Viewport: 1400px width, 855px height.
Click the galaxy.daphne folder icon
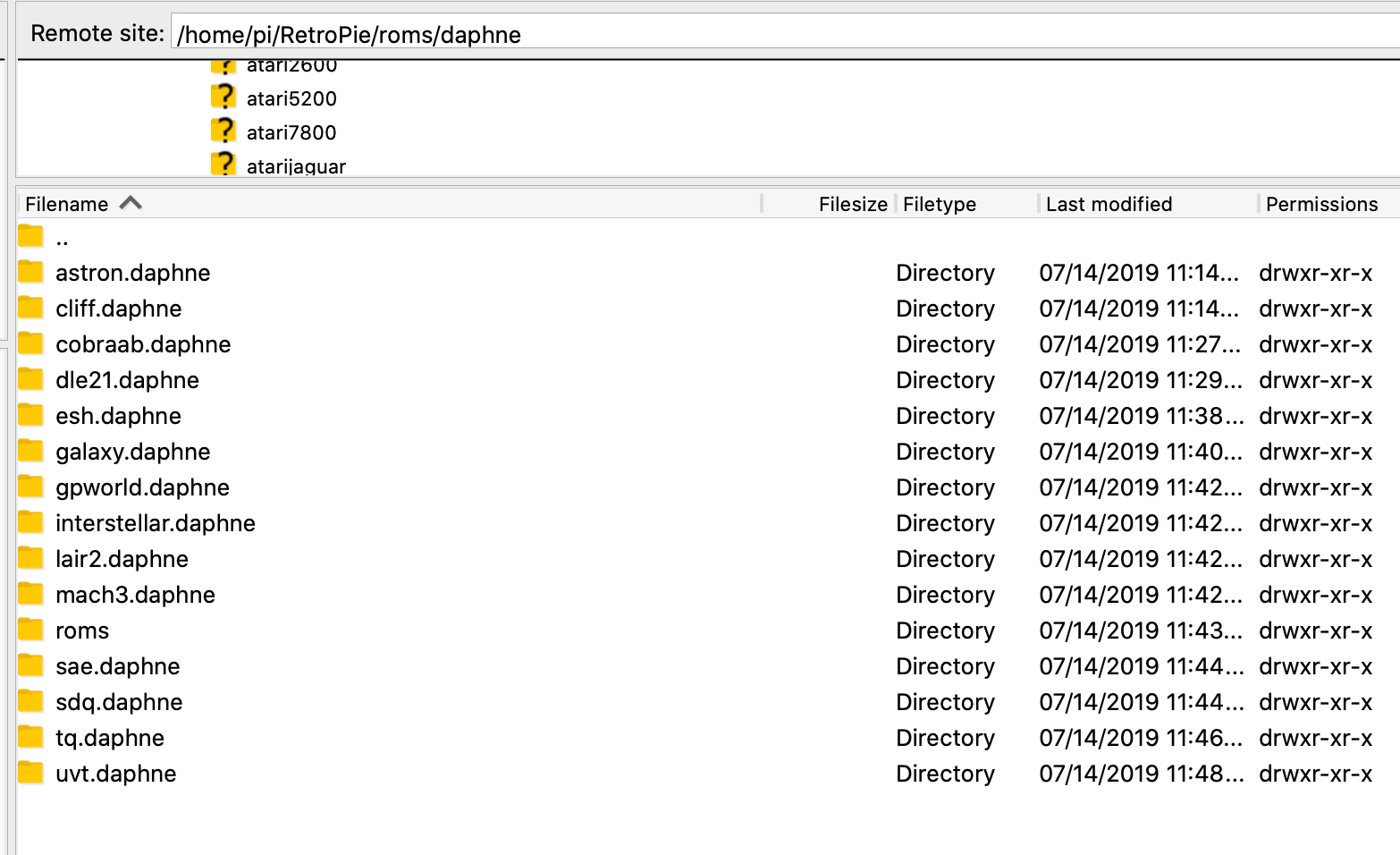30,451
